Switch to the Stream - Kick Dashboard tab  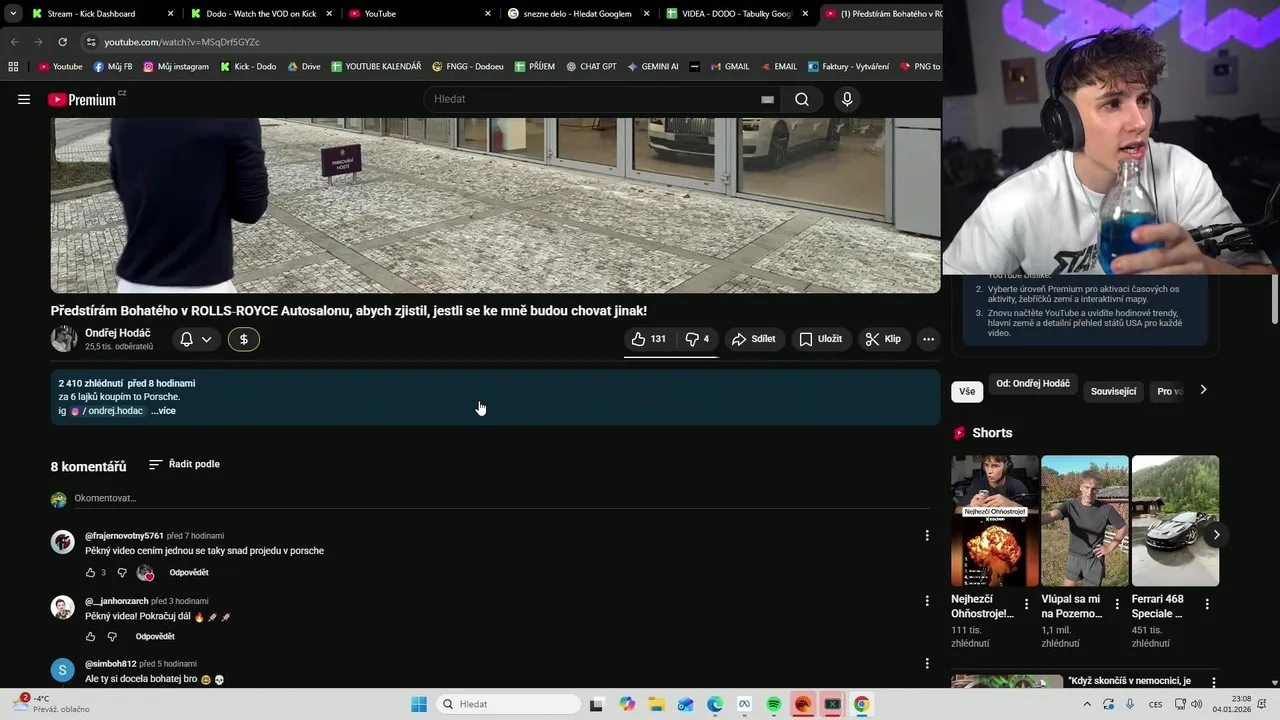coord(103,14)
